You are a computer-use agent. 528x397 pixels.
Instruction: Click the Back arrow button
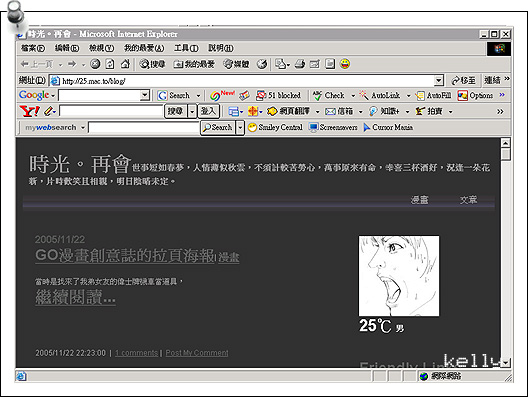(x=36, y=64)
